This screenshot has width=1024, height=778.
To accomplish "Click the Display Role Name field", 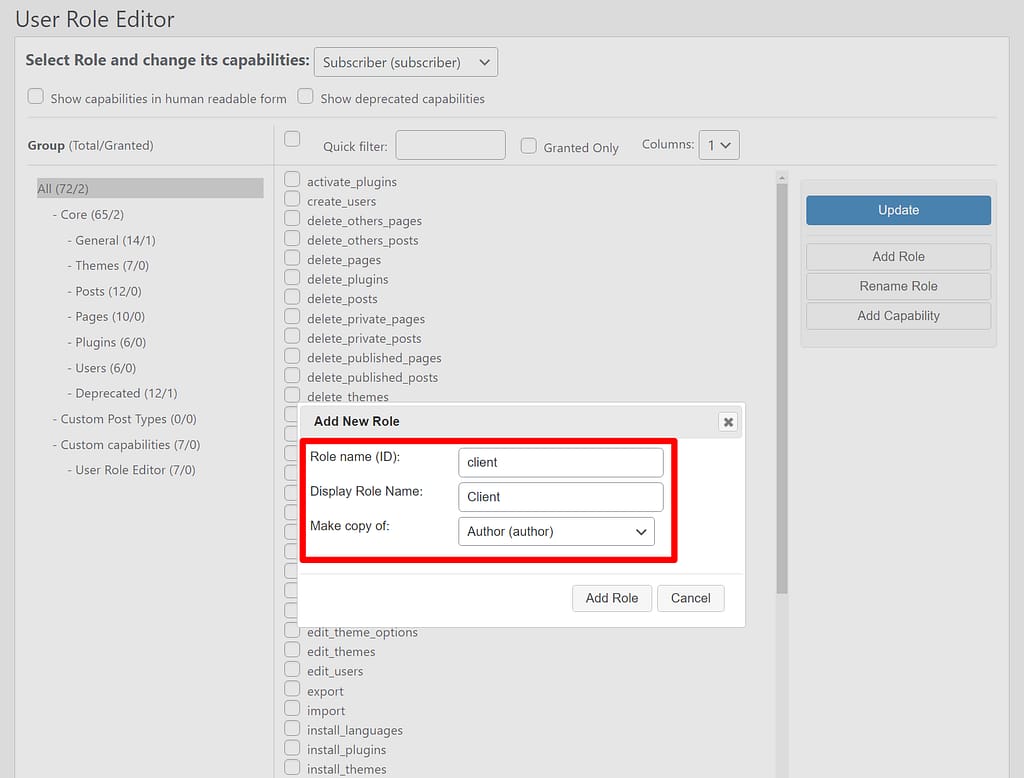I will pyautogui.click(x=561, y=497).
